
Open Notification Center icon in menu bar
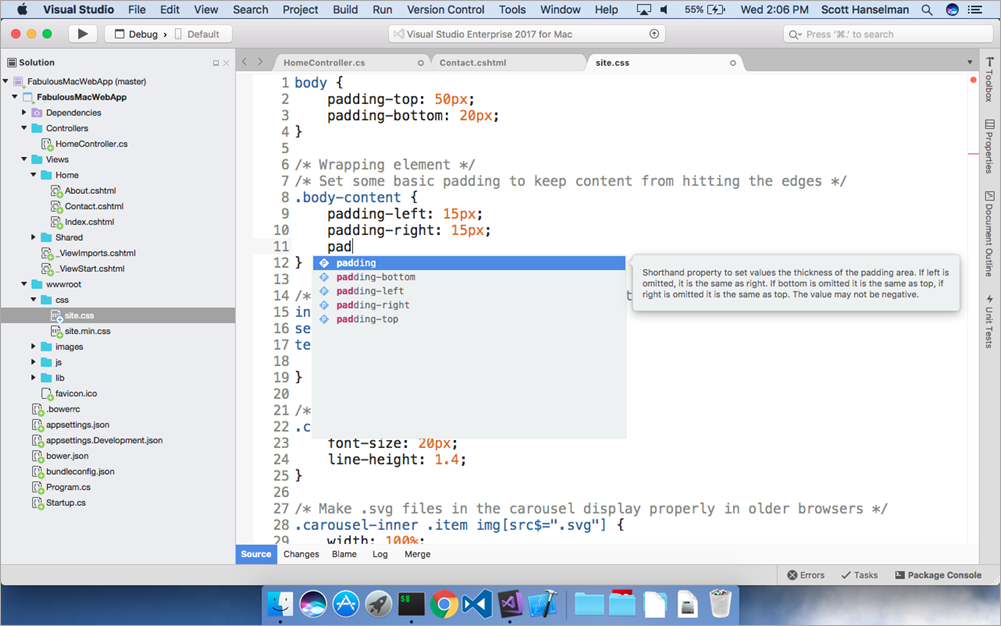click(x=975, y=10)
